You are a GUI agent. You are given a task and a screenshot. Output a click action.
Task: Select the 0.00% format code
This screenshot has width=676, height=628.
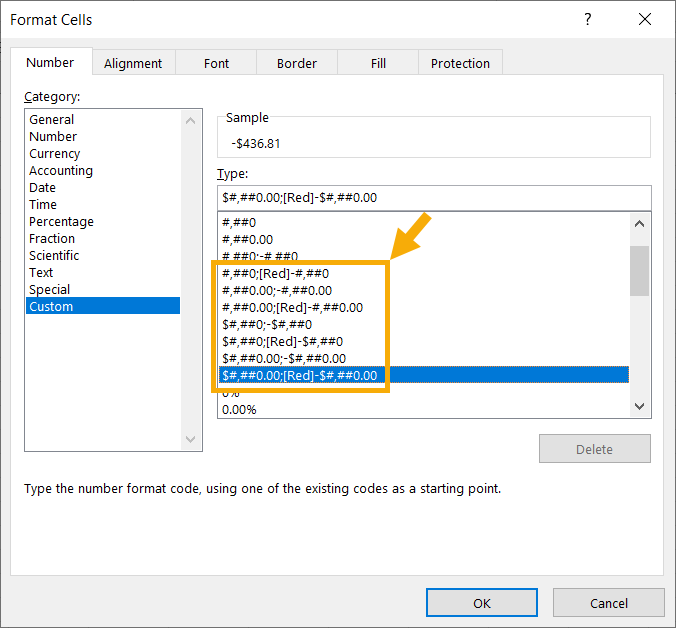[239, 409]
